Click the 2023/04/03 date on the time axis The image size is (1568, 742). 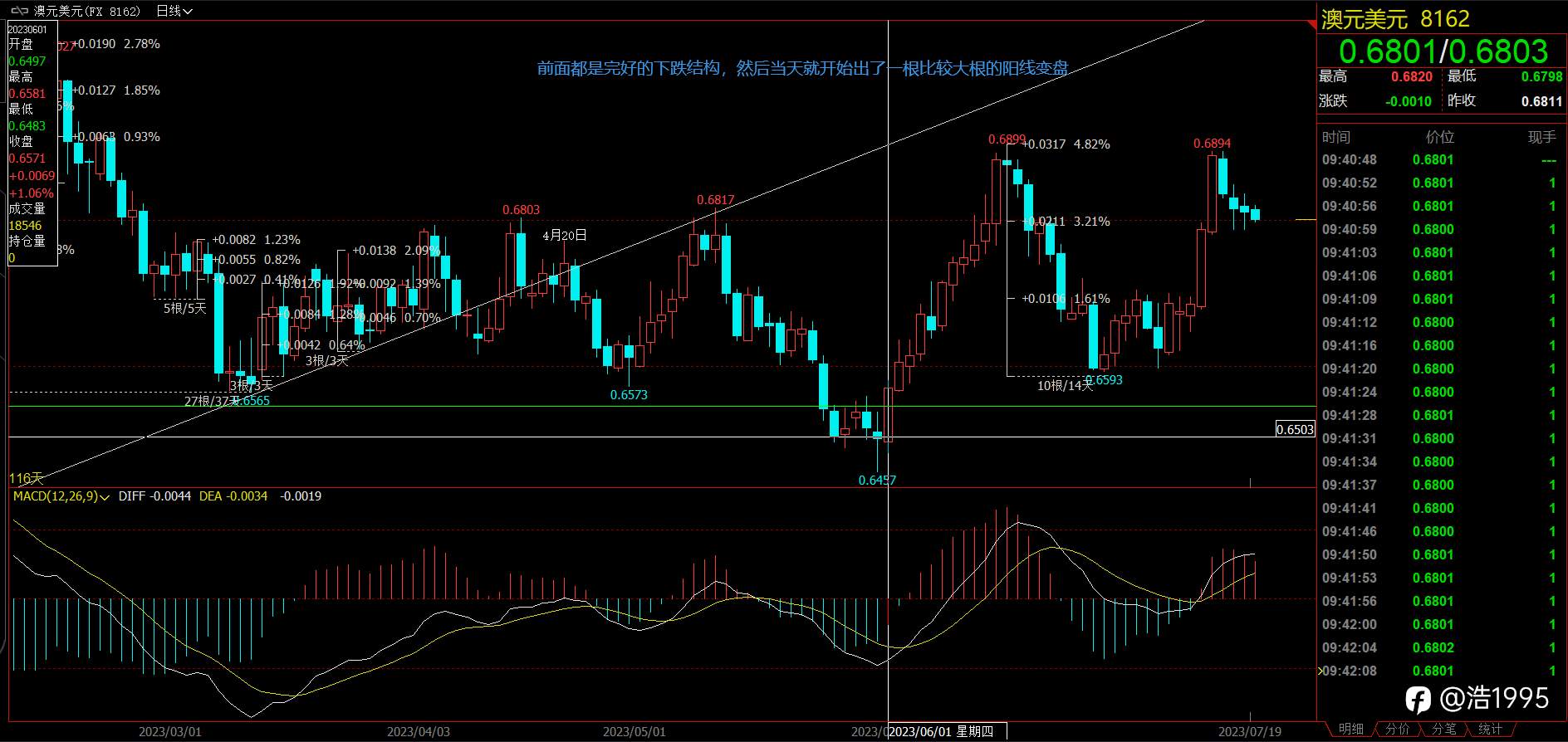(419, 732)
